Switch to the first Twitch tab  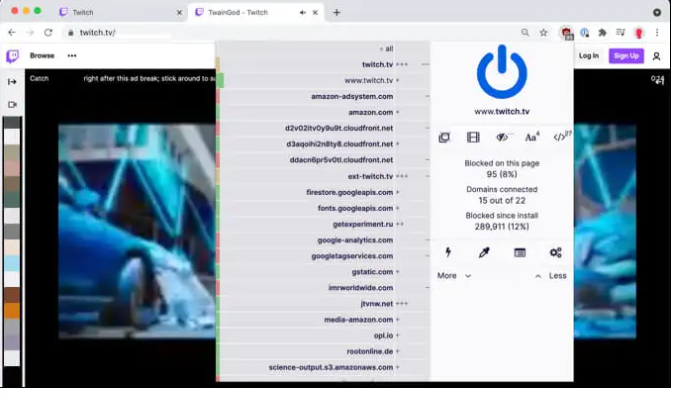120,12
